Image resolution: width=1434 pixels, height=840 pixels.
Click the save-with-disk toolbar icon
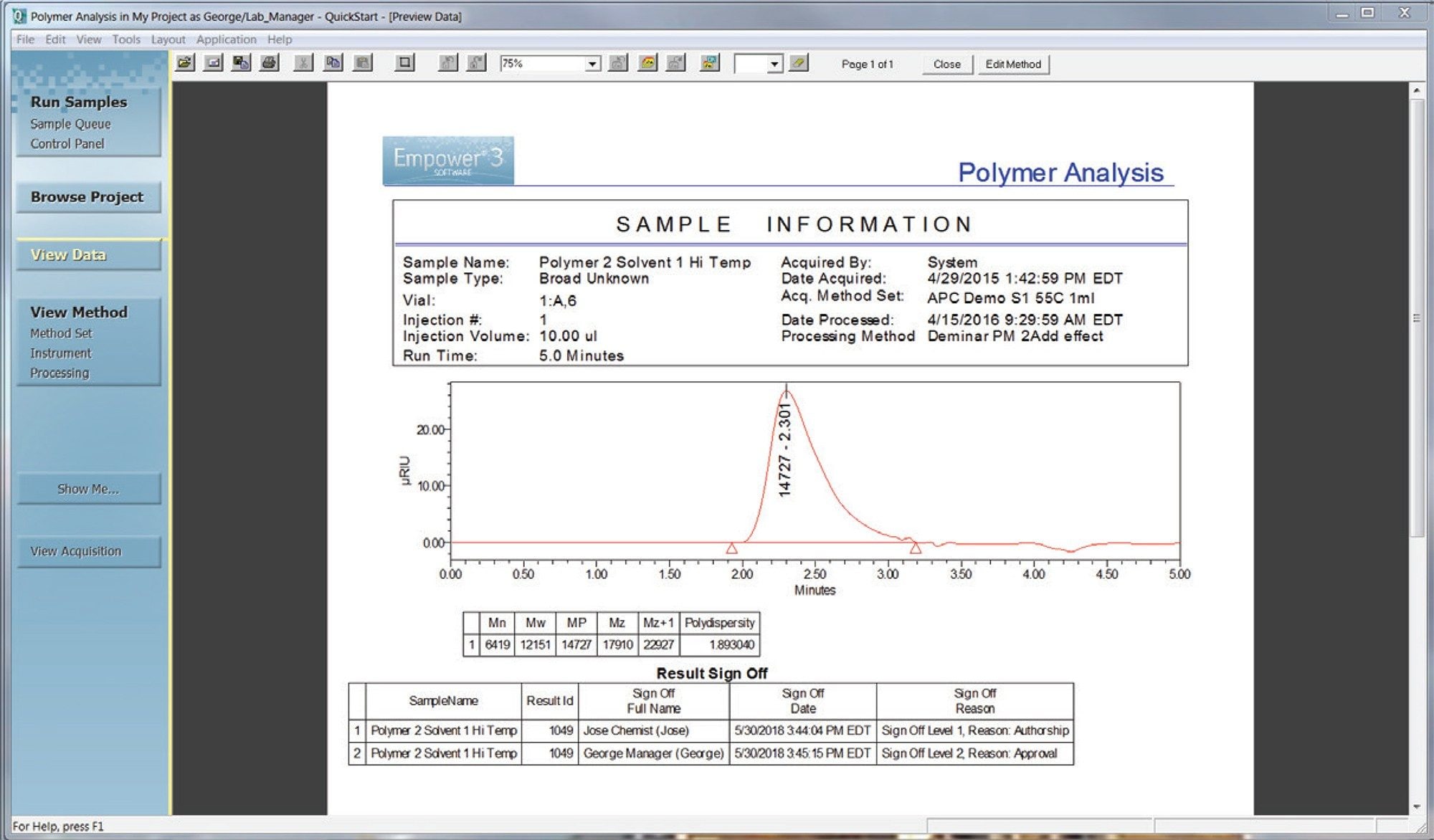click(x=241, y=63)
